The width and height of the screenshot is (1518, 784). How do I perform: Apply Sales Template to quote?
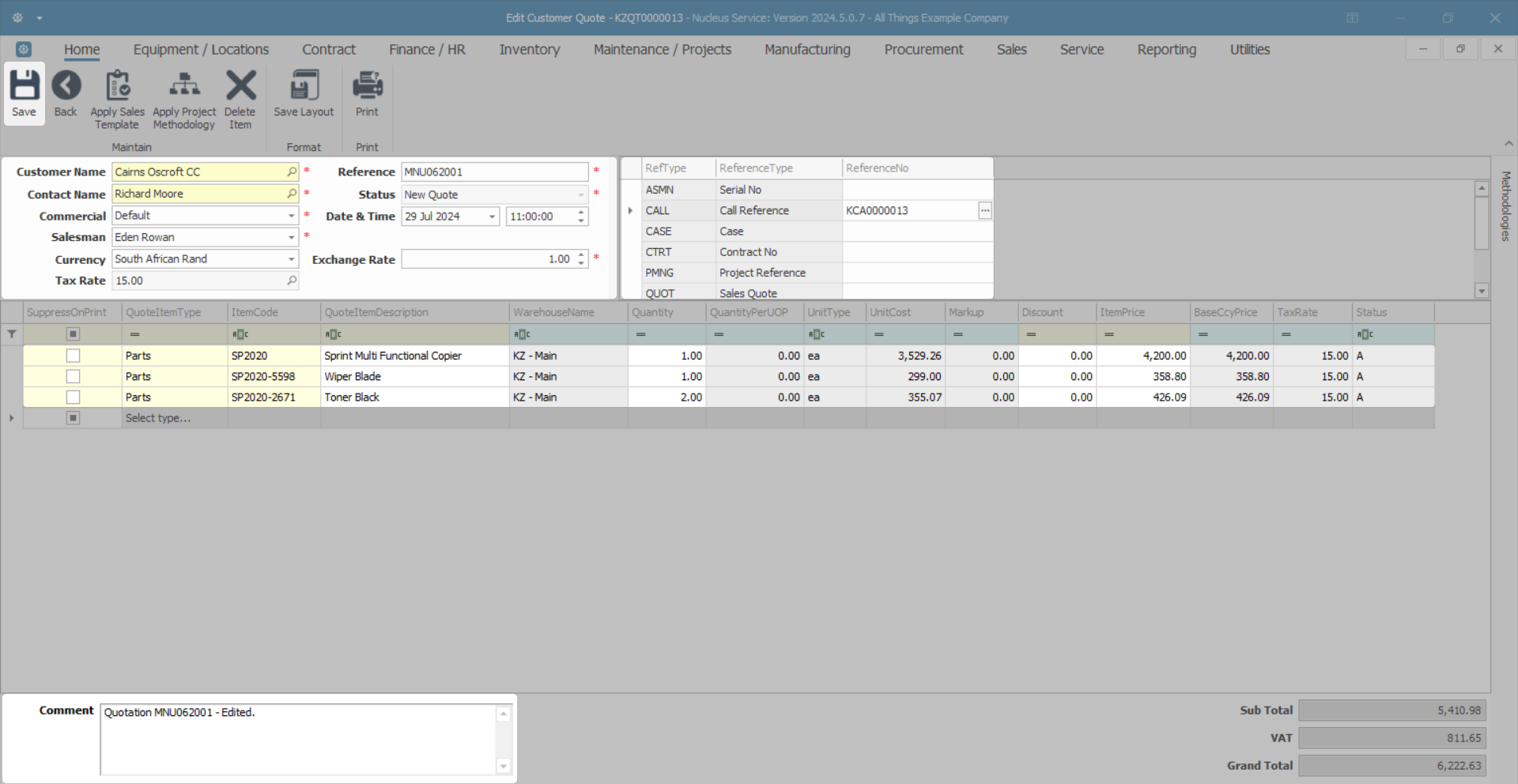[117, 100]
